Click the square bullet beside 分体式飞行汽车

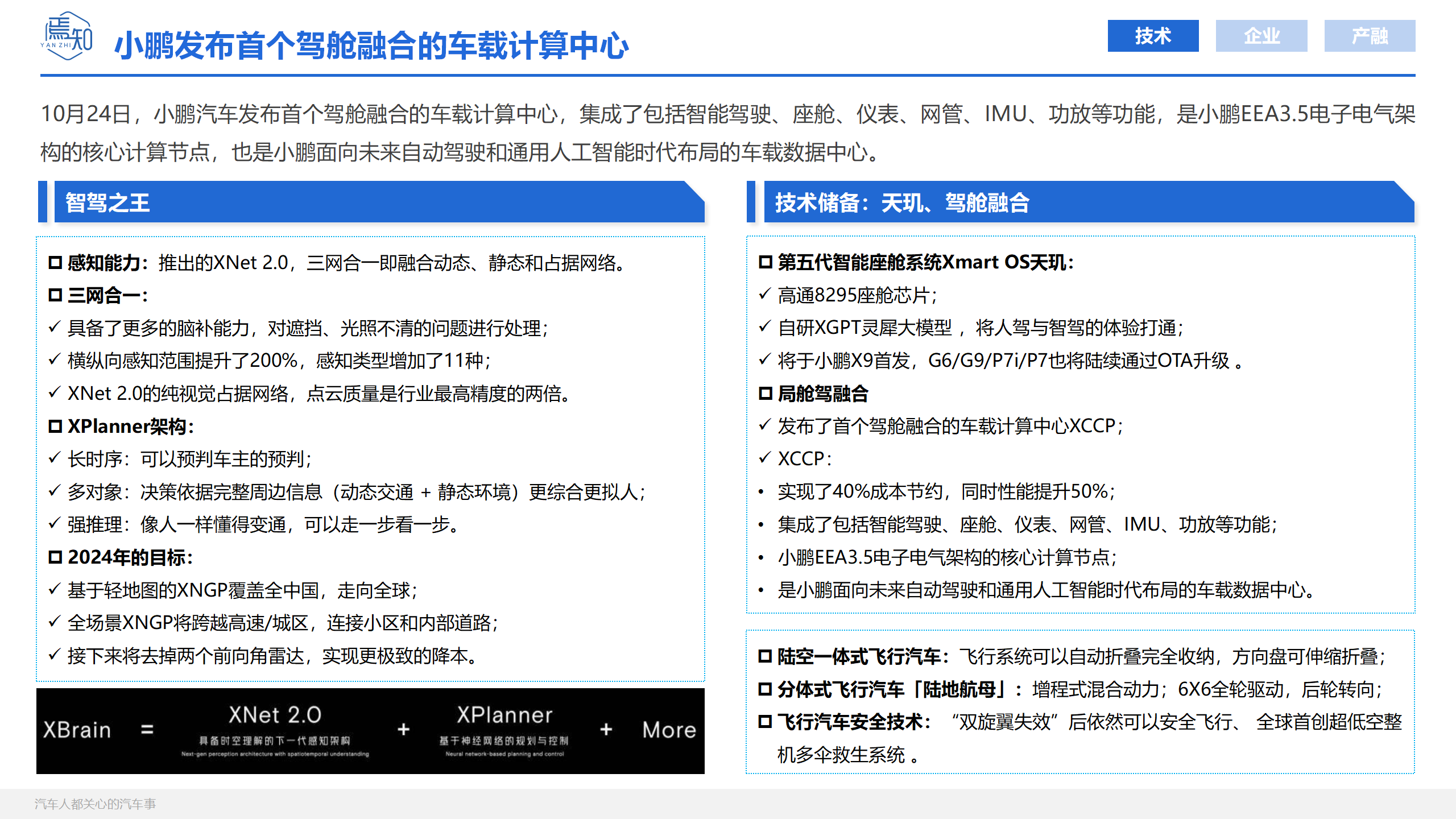(x=766, y=689)
